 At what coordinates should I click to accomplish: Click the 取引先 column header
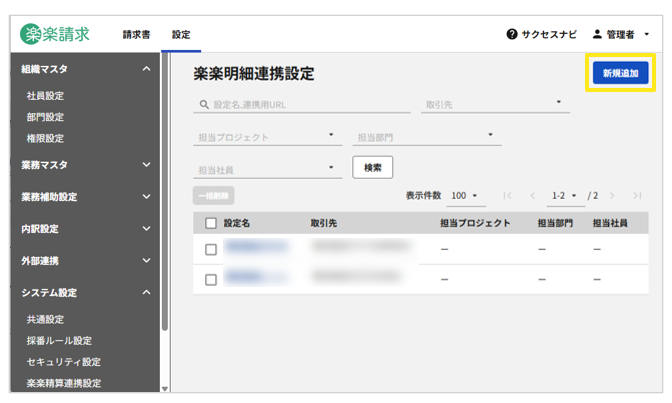[324, 223]
